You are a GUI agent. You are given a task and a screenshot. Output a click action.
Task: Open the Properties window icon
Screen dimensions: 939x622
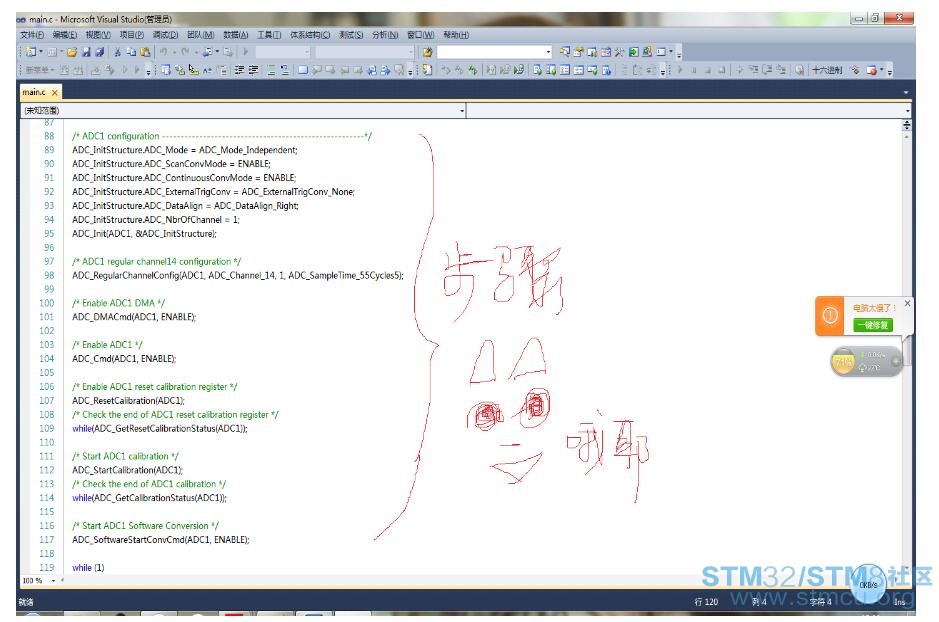(x=578, y=52)
